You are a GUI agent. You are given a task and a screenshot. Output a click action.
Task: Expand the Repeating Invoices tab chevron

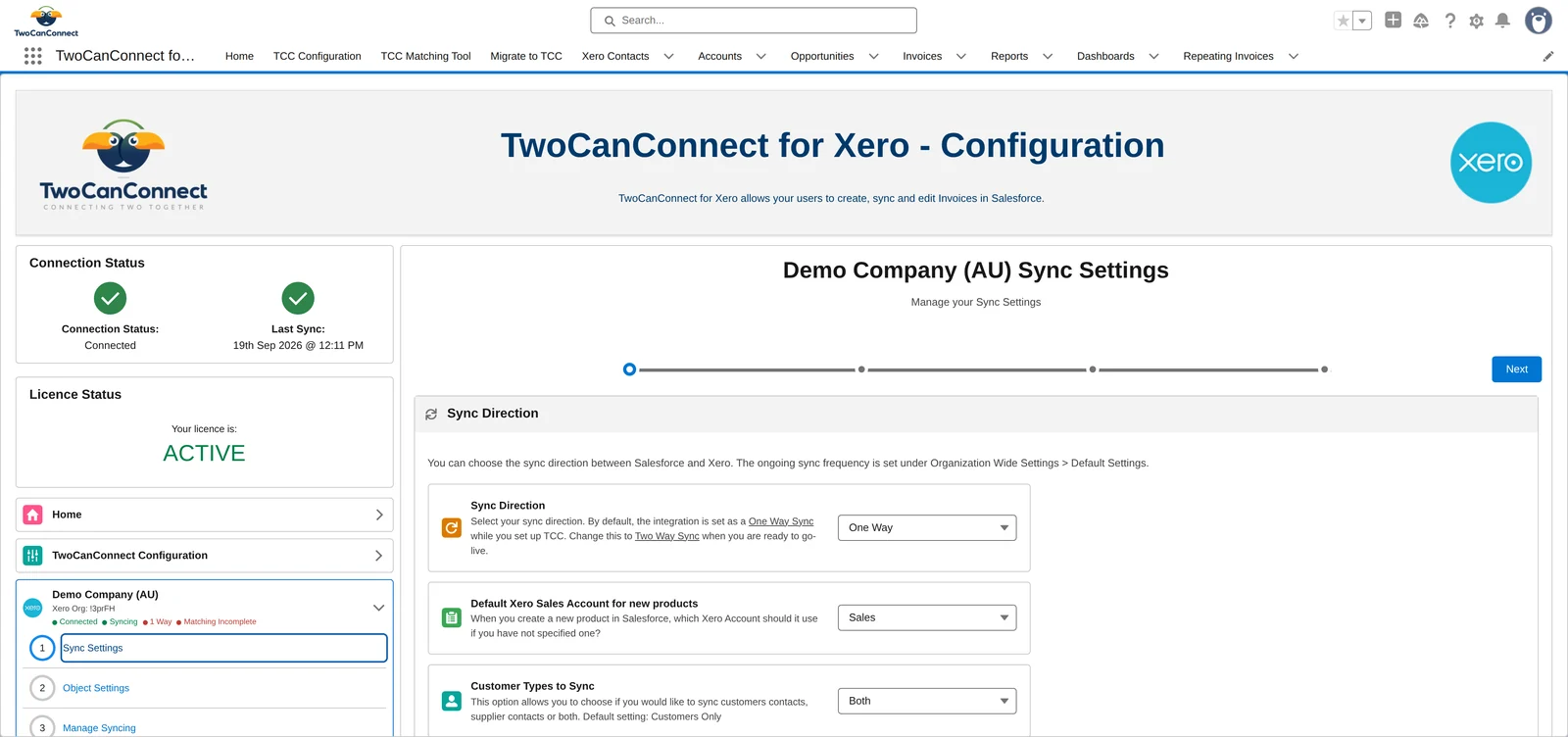click(1294, 57)
